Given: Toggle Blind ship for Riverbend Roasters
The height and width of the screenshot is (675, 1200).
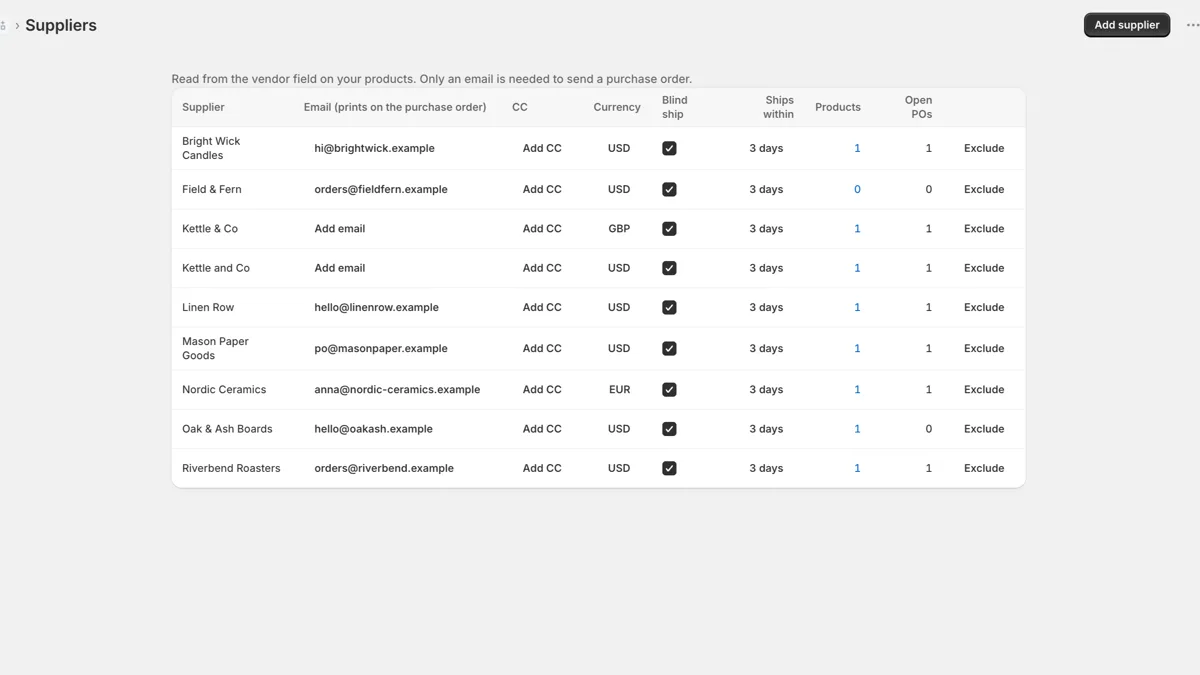Looking at the screenshot, I should tap(669, 468).
